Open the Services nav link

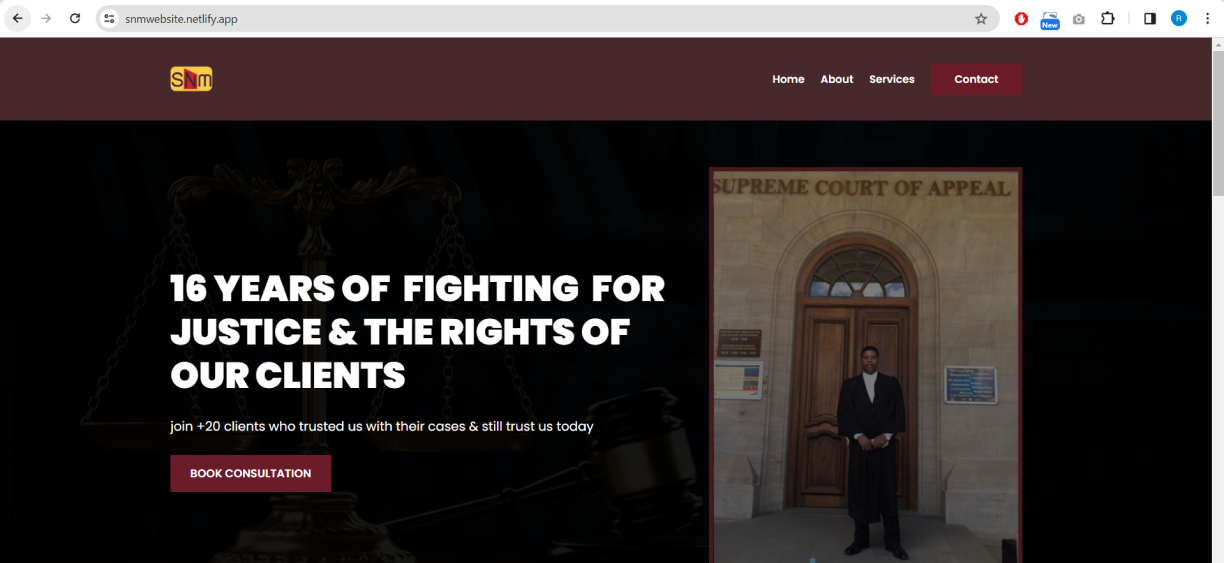892,79
